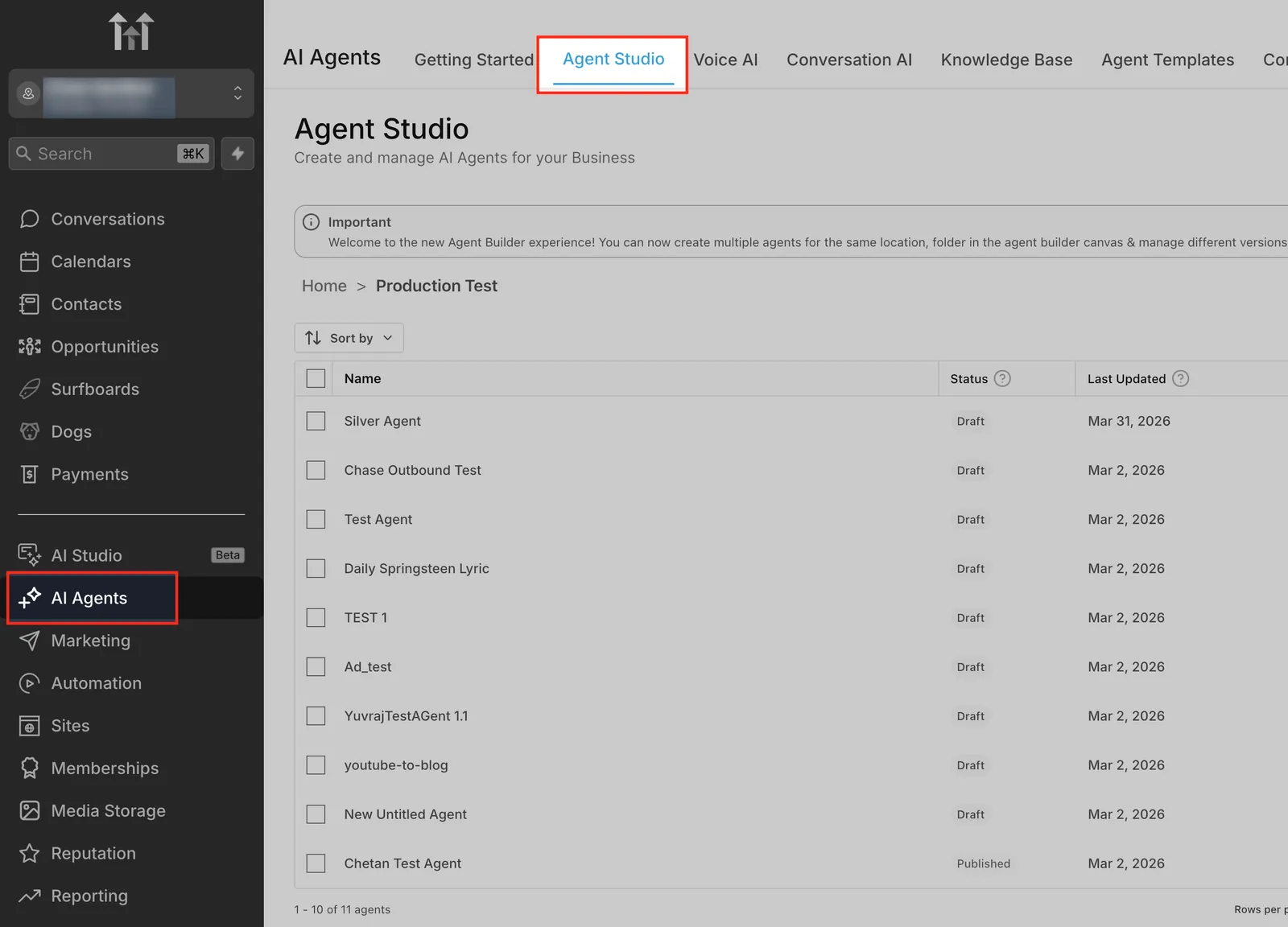The height and width of the screenshot is (927, 1288).
Task: Toggle the select-all checkbox in table header
Action: 316,378
